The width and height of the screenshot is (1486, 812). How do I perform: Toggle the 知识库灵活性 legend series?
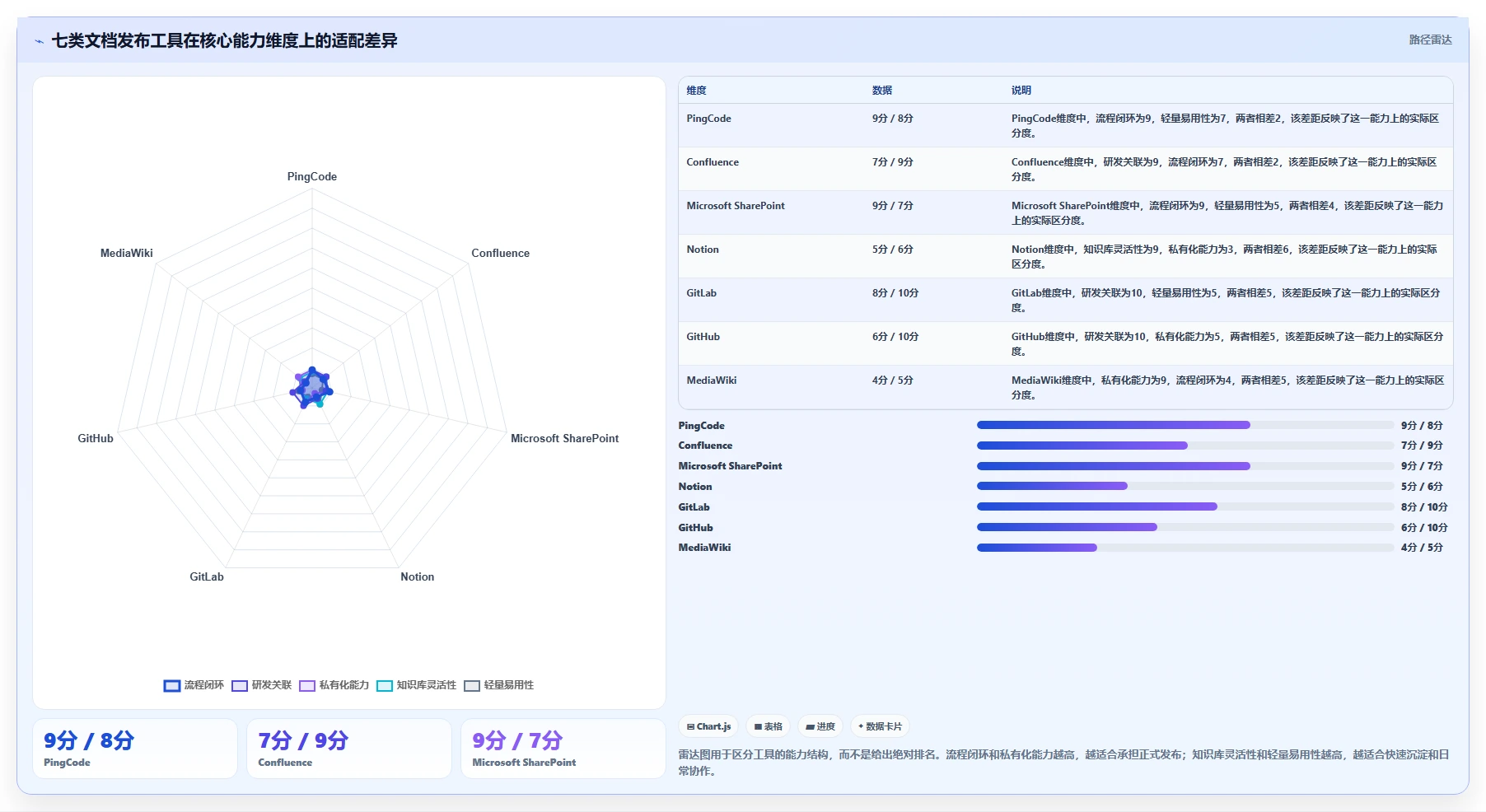coord(416,685)
